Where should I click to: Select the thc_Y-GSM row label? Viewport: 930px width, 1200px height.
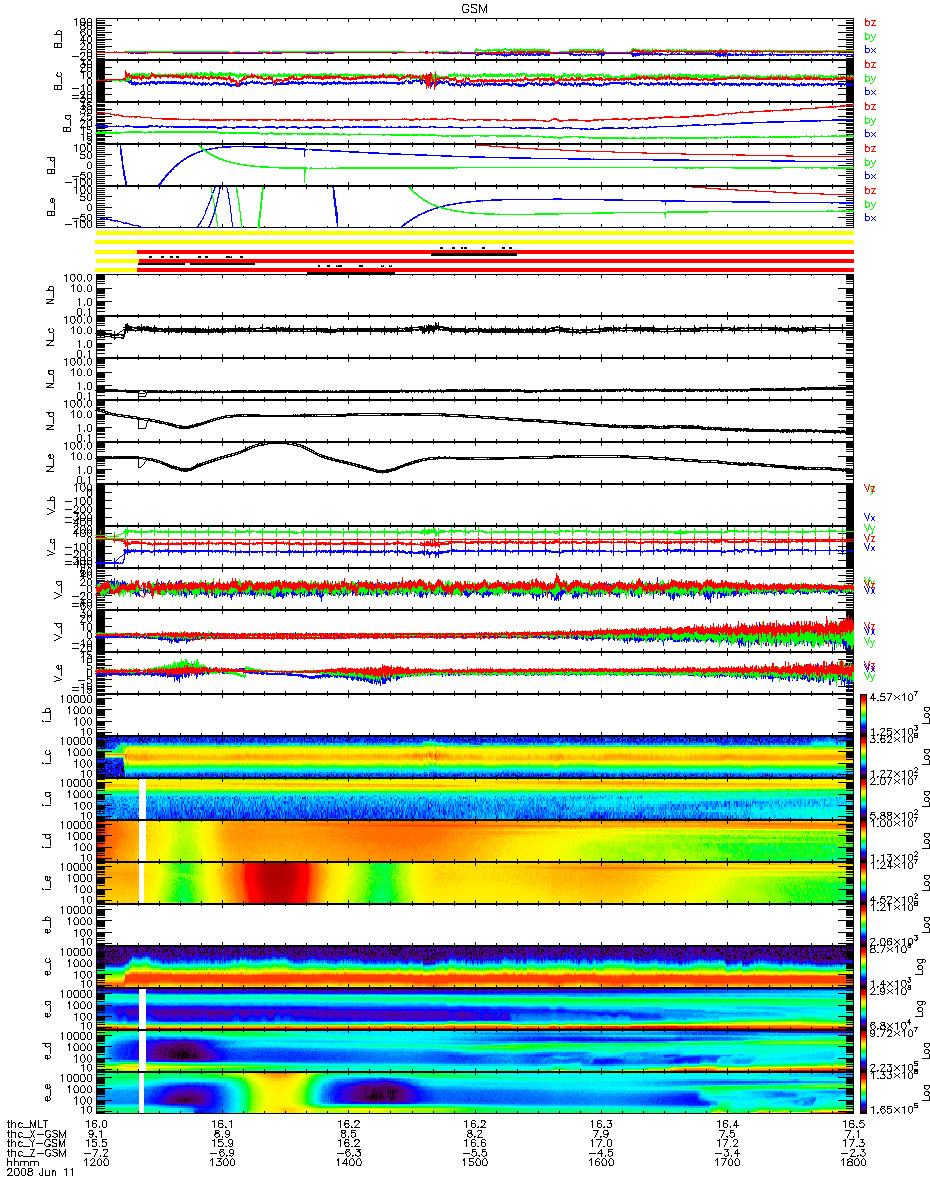pos(38,1141)
